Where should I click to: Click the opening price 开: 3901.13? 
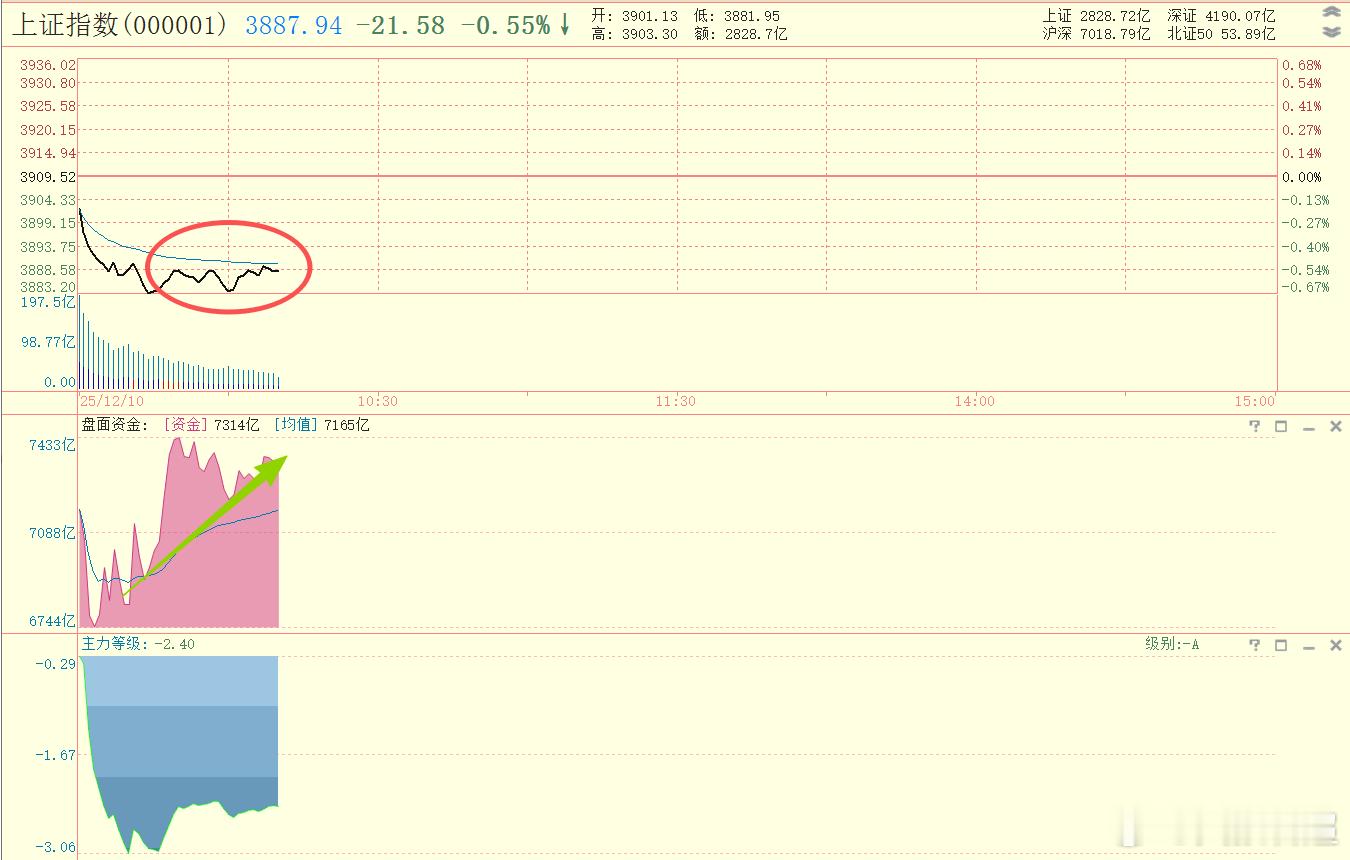click(x=634, y=16)
